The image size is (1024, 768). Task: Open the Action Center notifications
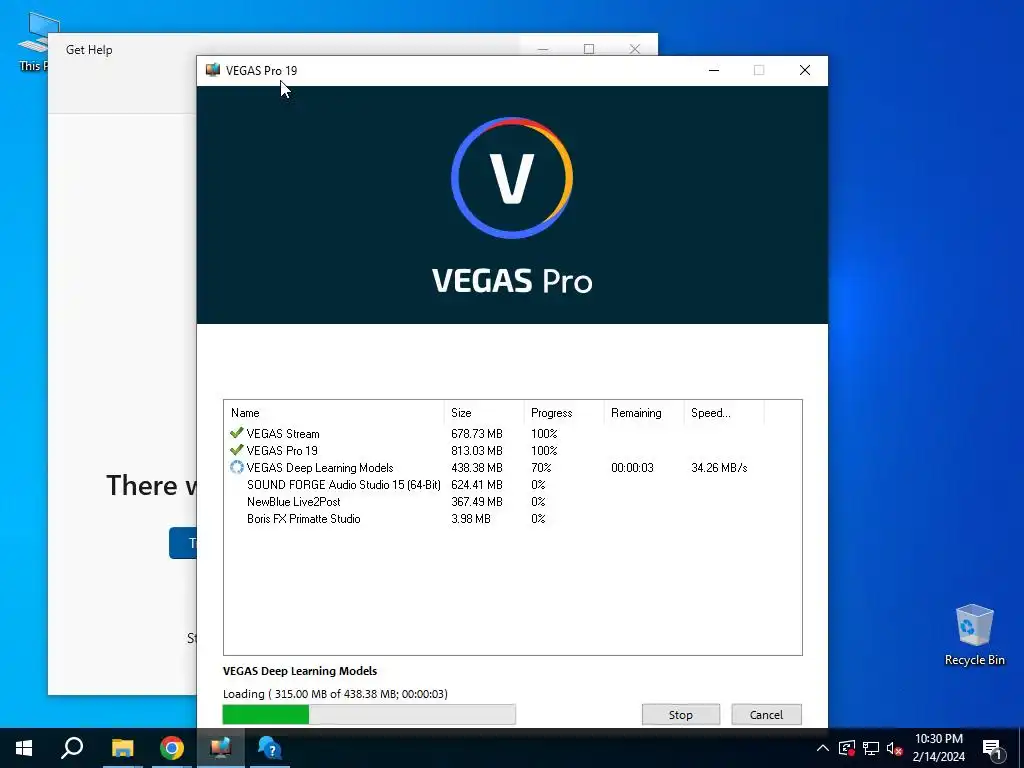pyautogui.click(x=993, y=749)
